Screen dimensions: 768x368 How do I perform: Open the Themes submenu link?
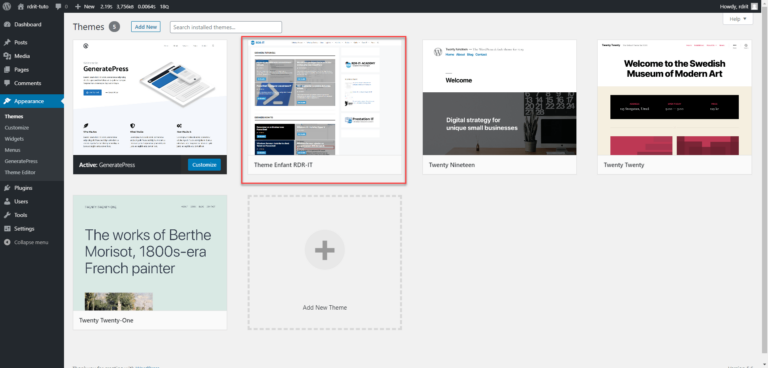(x=14, y=117)
